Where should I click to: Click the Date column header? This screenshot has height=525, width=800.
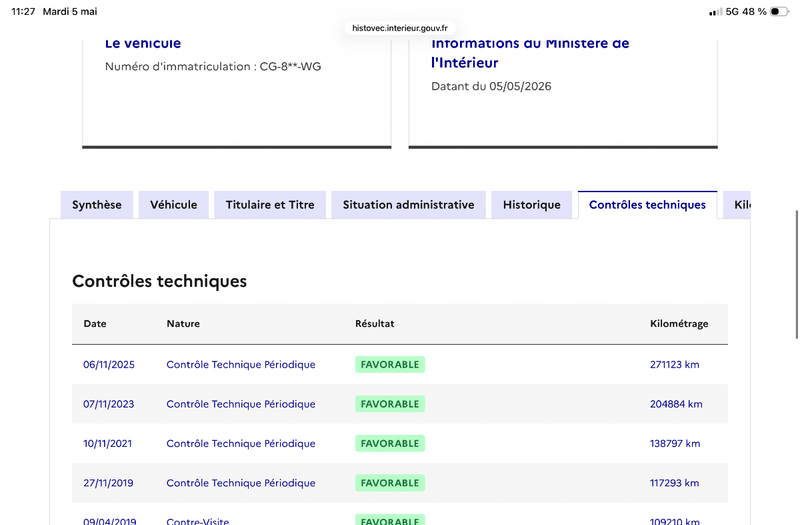tap(95, 323)
